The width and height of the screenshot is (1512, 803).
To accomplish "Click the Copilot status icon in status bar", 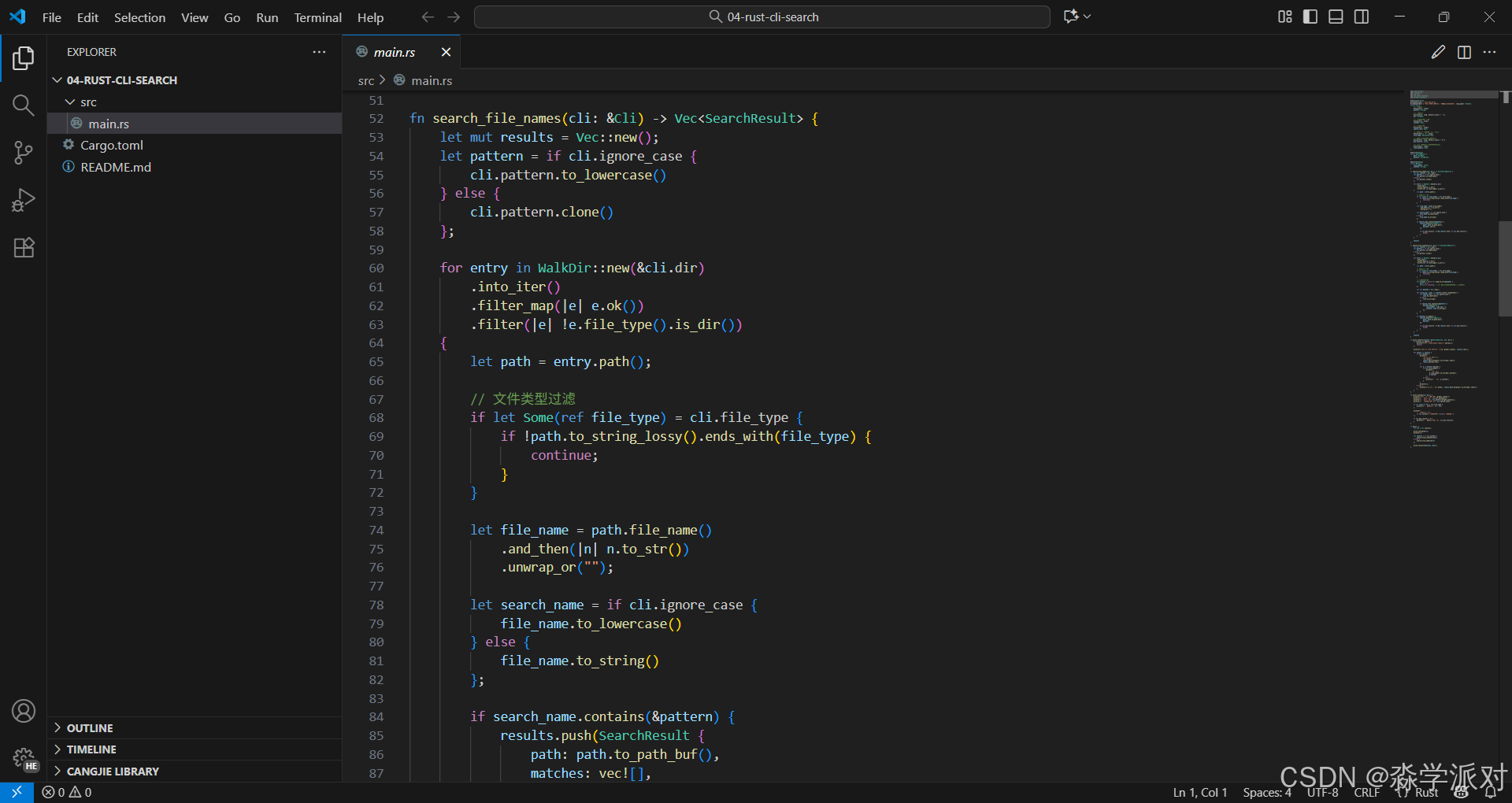I will (x=1462, y=792).
